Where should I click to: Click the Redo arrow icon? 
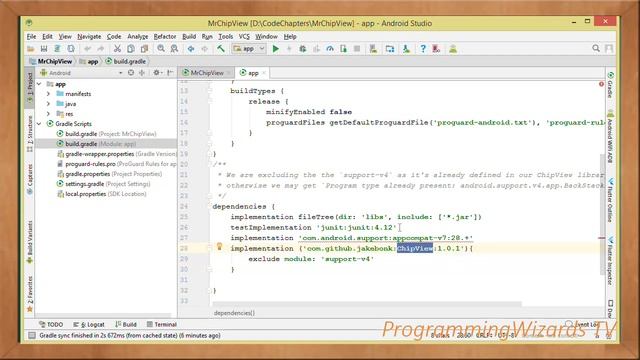tap(100, 49)
